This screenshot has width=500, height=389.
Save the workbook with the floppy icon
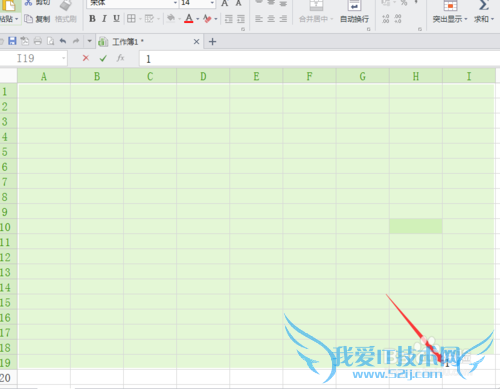12,41
